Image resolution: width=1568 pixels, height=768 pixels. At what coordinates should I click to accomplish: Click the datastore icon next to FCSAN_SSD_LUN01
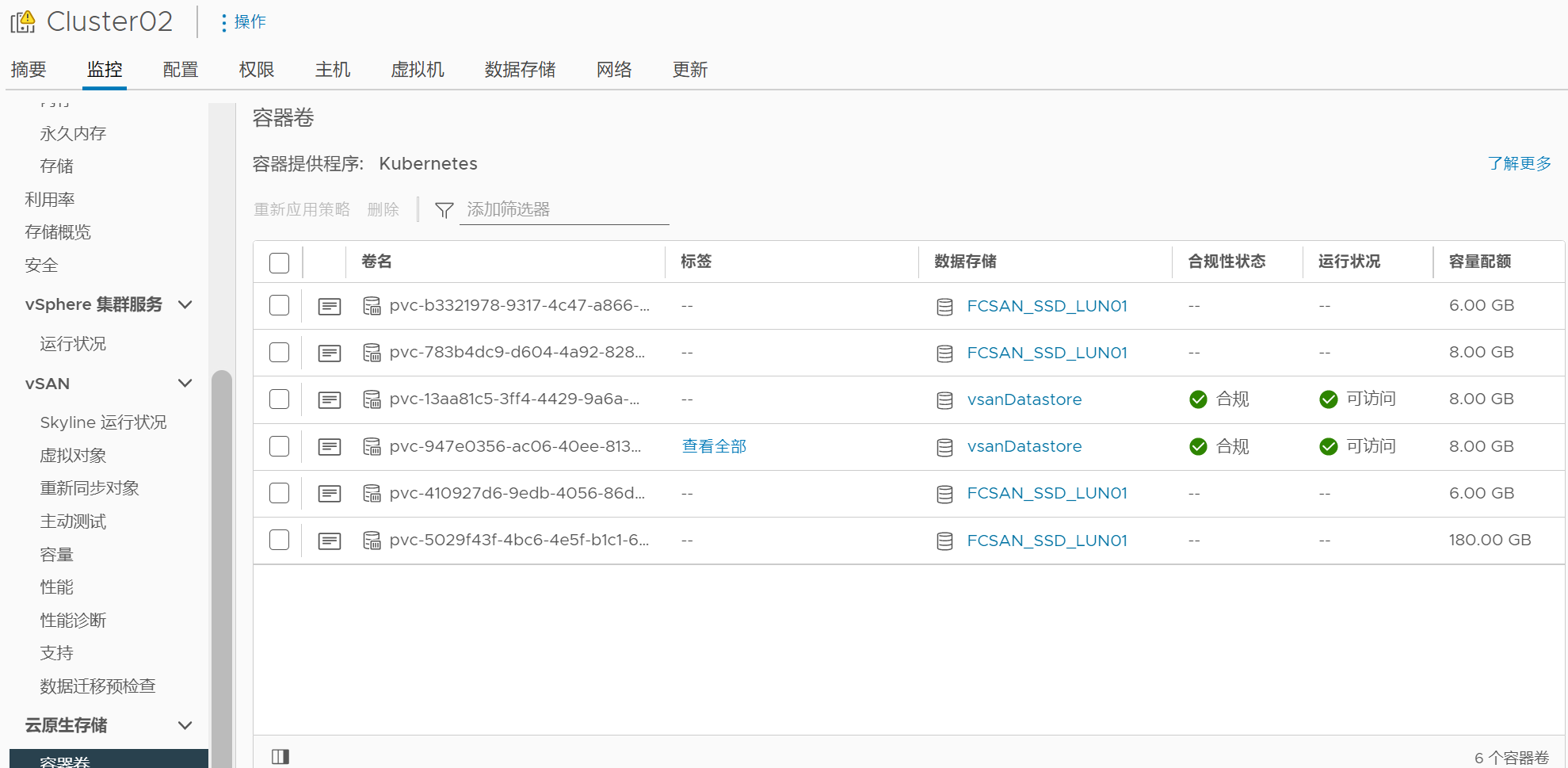point(944,307)
